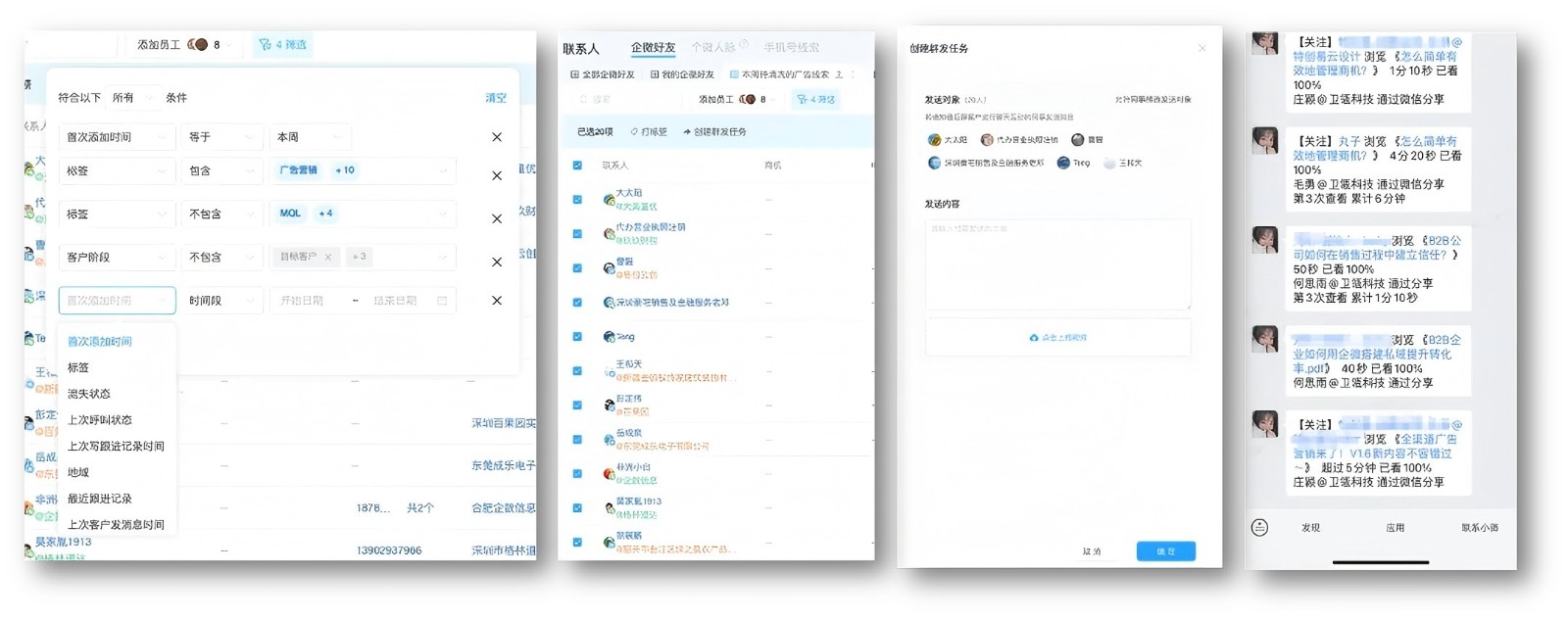
Task: Select 上次客户发消息时间 in the dropdown list
Action: pyautogui.click(x=116, y=525)
